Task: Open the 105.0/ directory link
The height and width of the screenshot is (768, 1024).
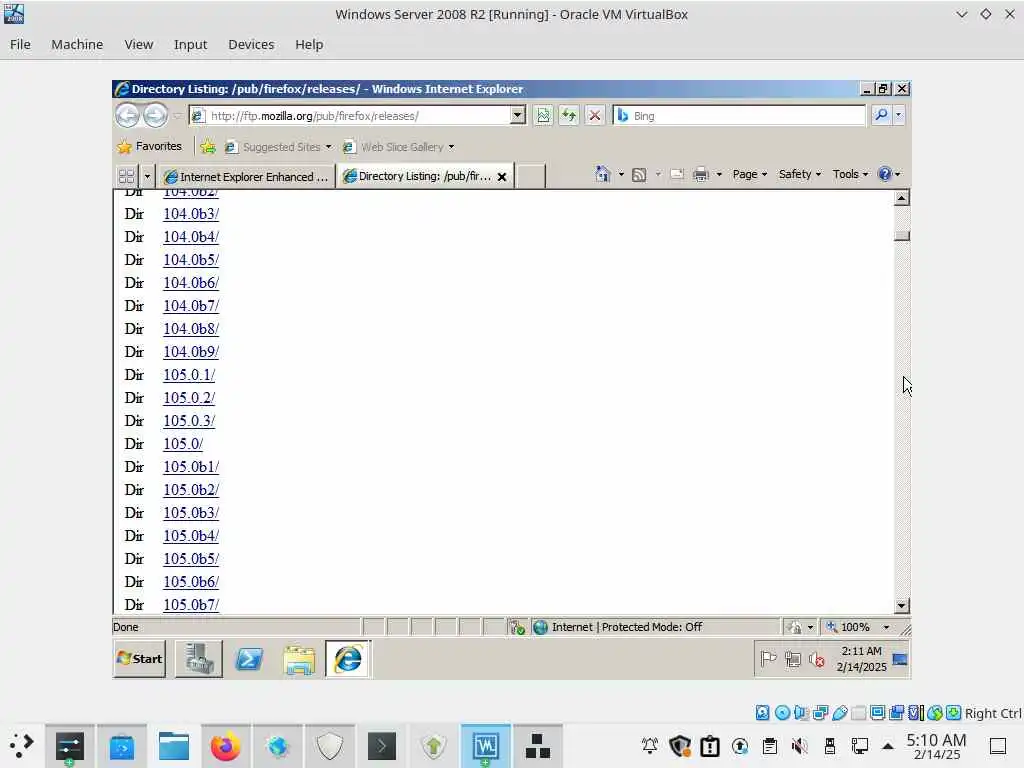Action: [183, 444]
